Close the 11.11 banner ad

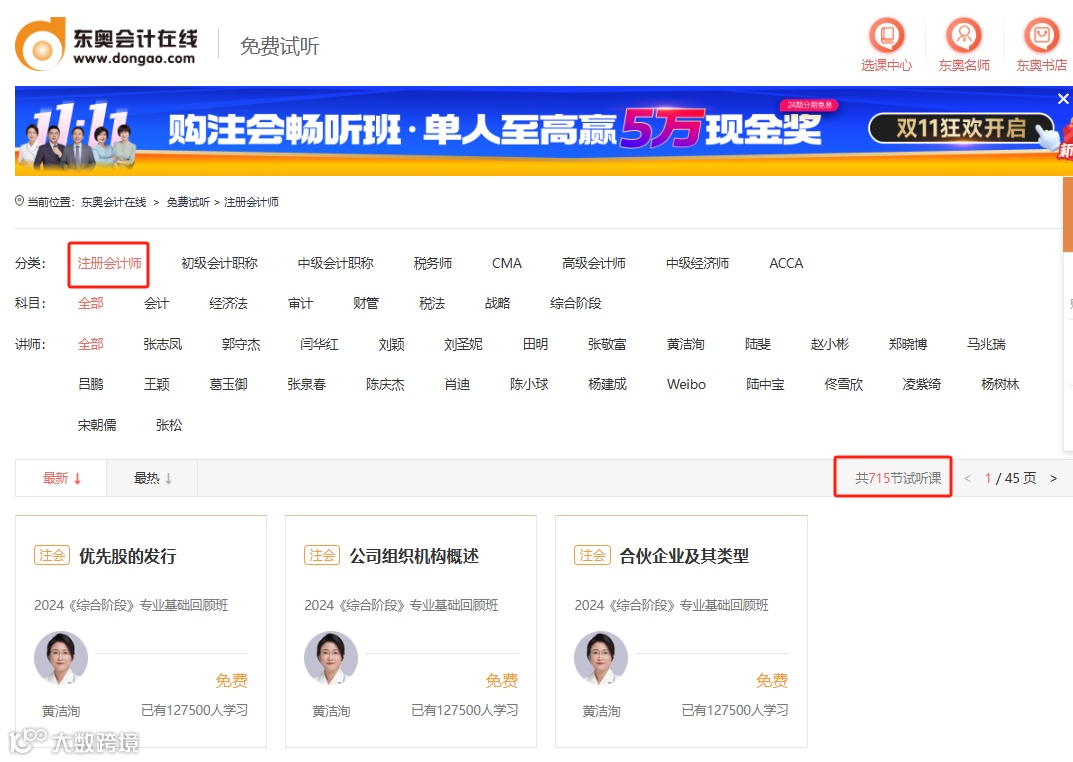point(1063,98)
